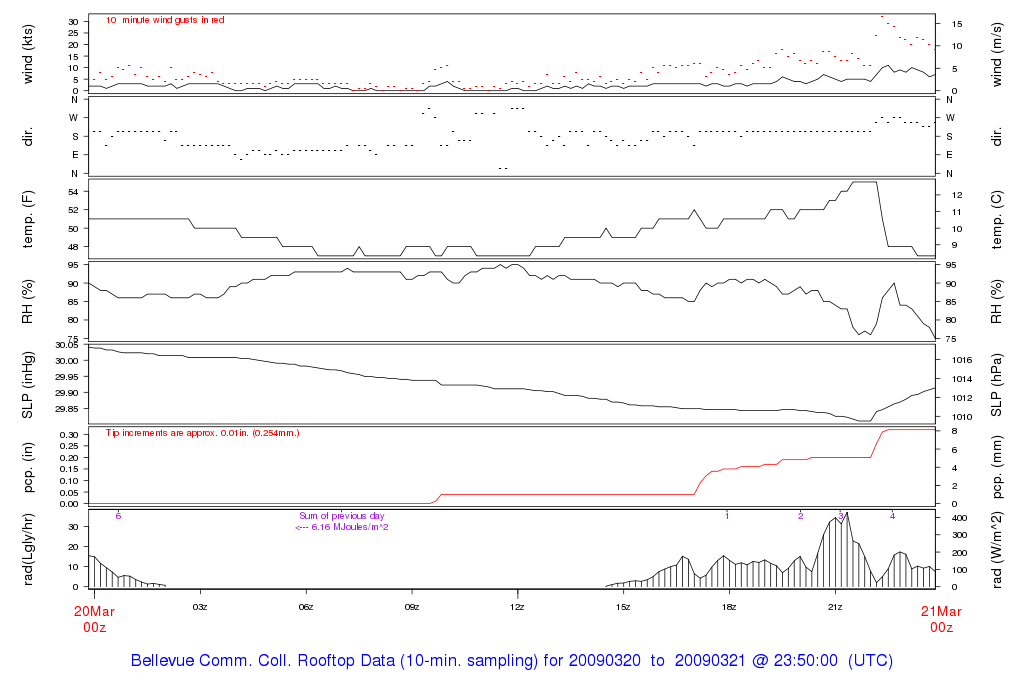This screenshot has width=1024, height=700.
Task: Select the '0.05' precipitation axis value
Action: (69, 492)
